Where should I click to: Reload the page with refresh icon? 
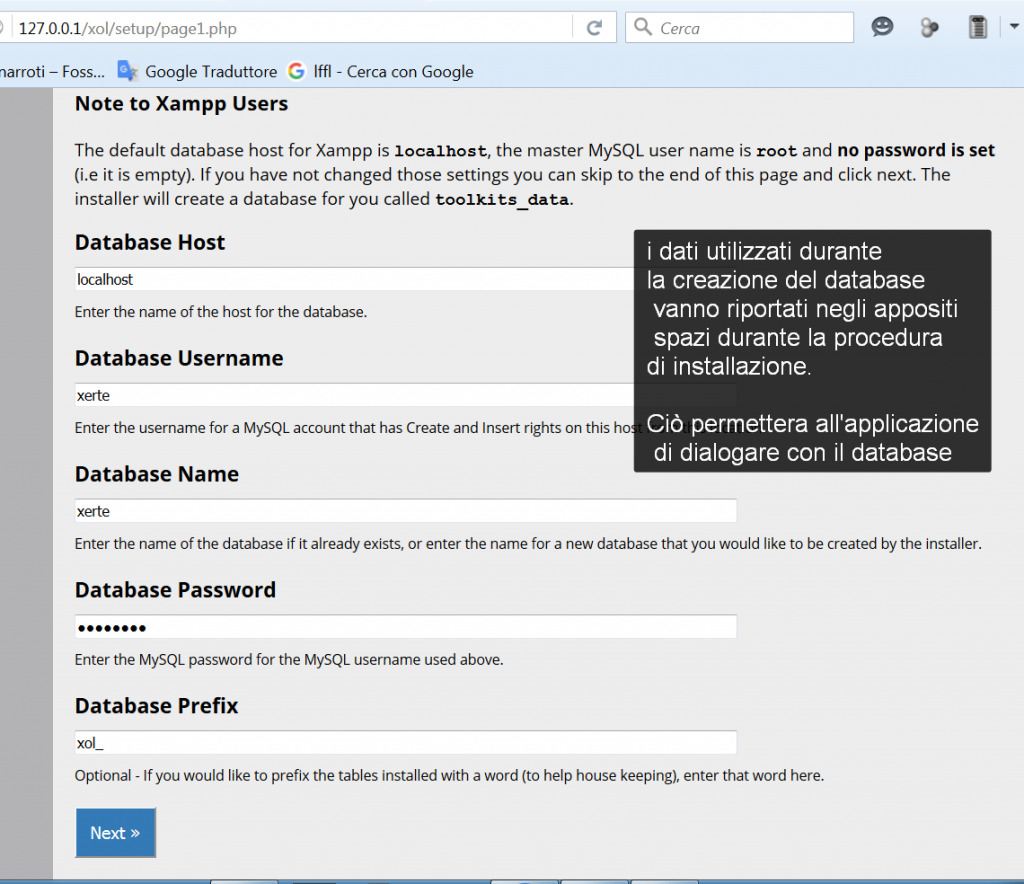[594, 28]
